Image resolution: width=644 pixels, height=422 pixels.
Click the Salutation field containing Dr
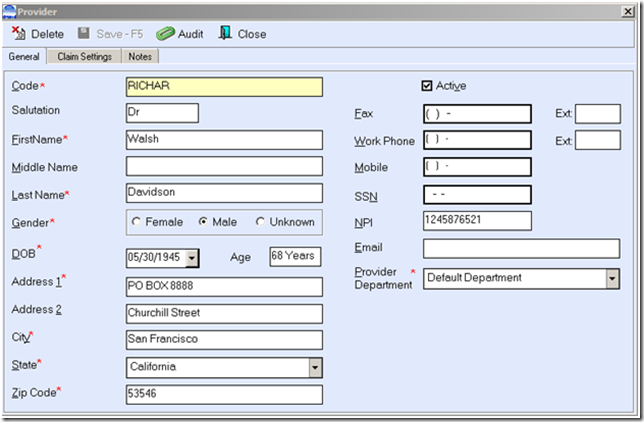162,113
